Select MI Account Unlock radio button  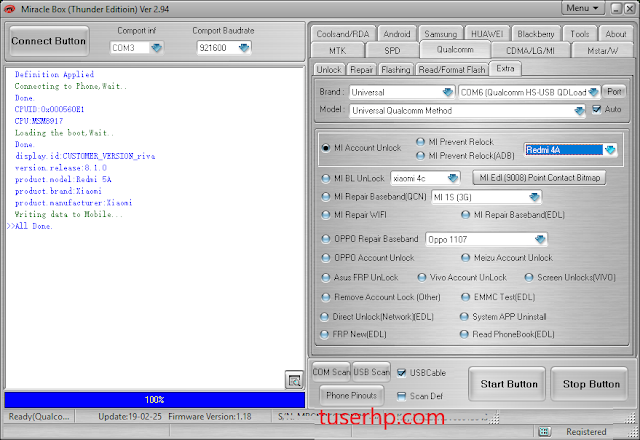(x=325, y=148)
